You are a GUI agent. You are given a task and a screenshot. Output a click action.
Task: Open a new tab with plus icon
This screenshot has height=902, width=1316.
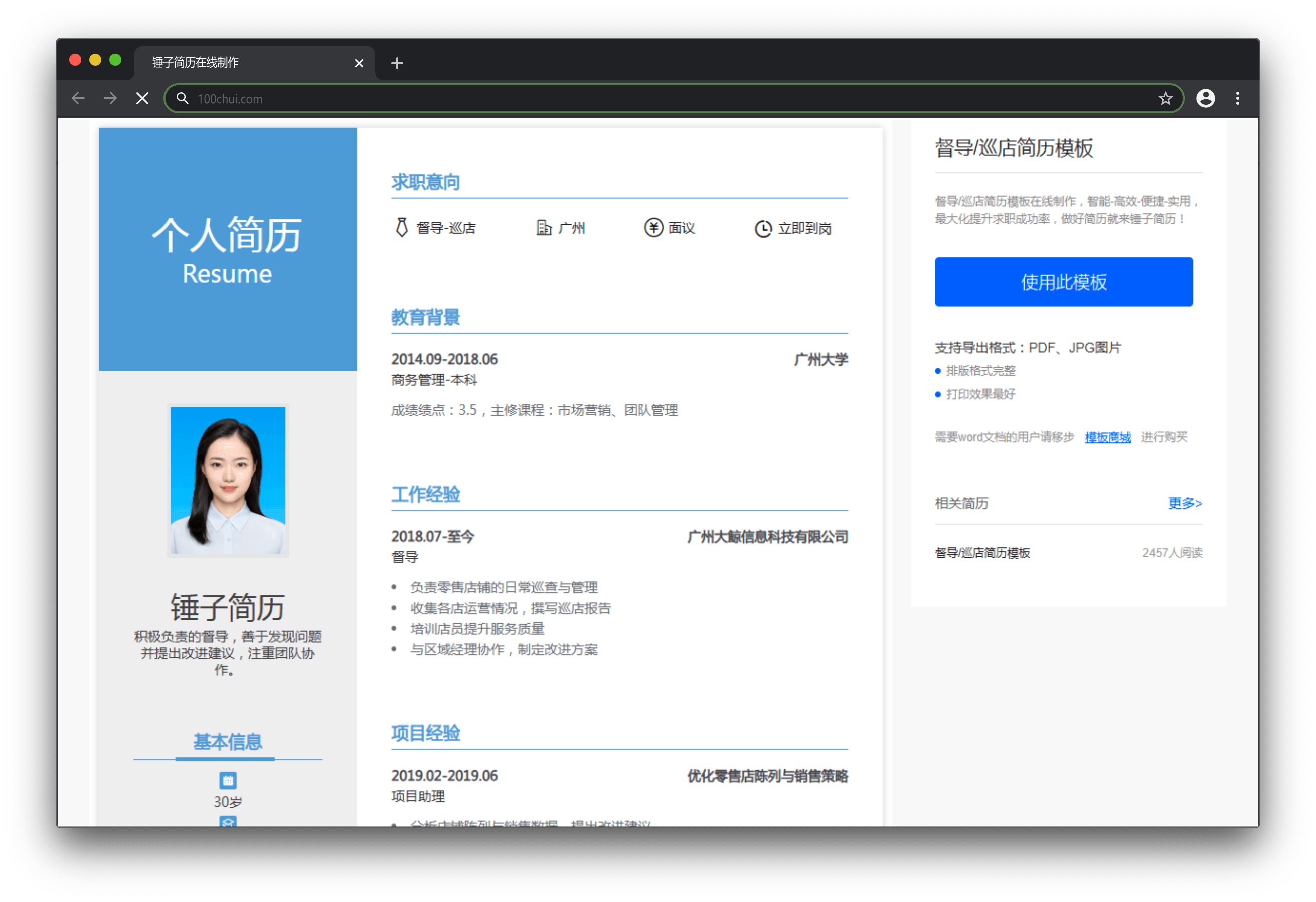point(397,63)
